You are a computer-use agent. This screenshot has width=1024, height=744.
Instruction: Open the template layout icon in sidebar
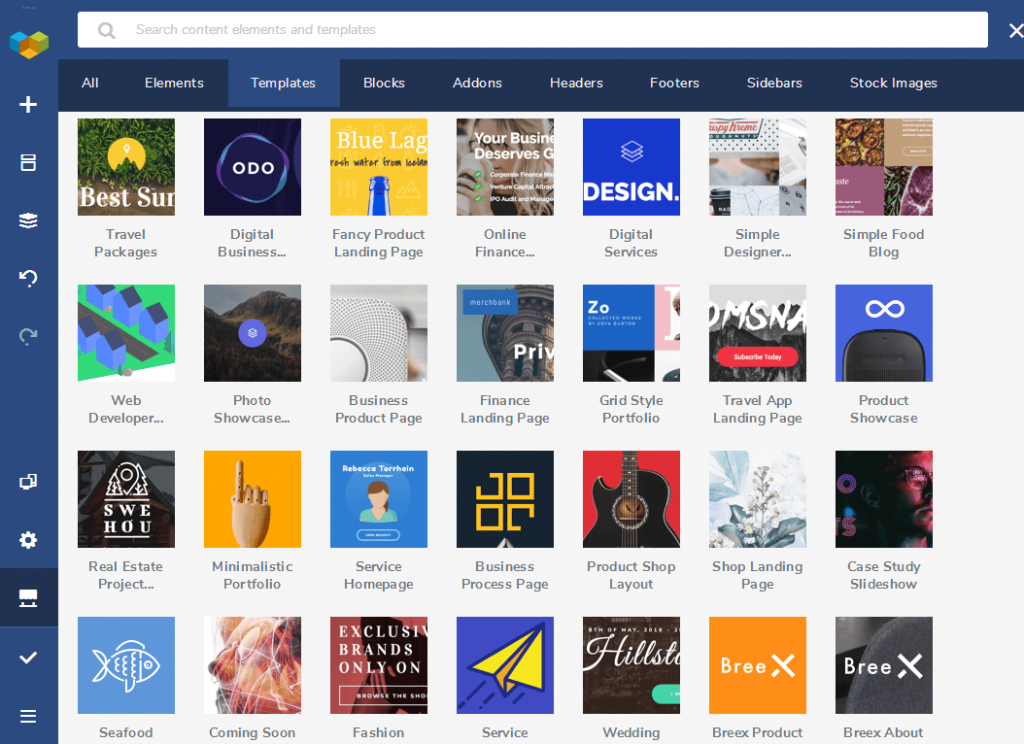coord(28,162)
